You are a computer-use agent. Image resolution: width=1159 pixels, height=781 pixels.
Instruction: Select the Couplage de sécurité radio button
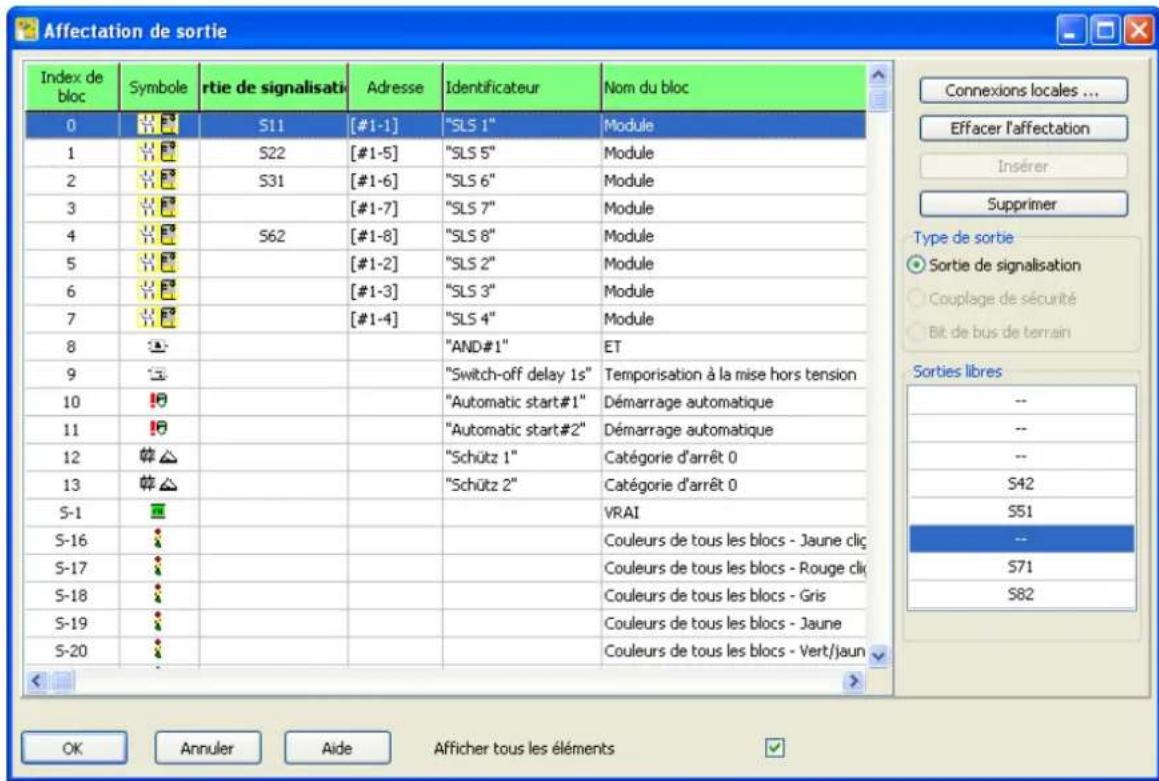(917, 299)
